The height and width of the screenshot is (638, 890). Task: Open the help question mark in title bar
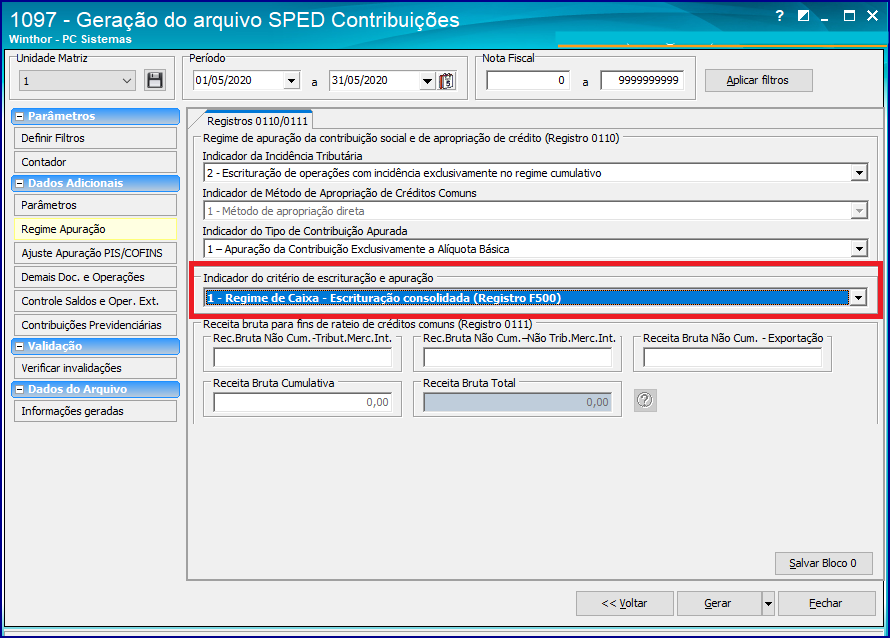coord(779,16)
